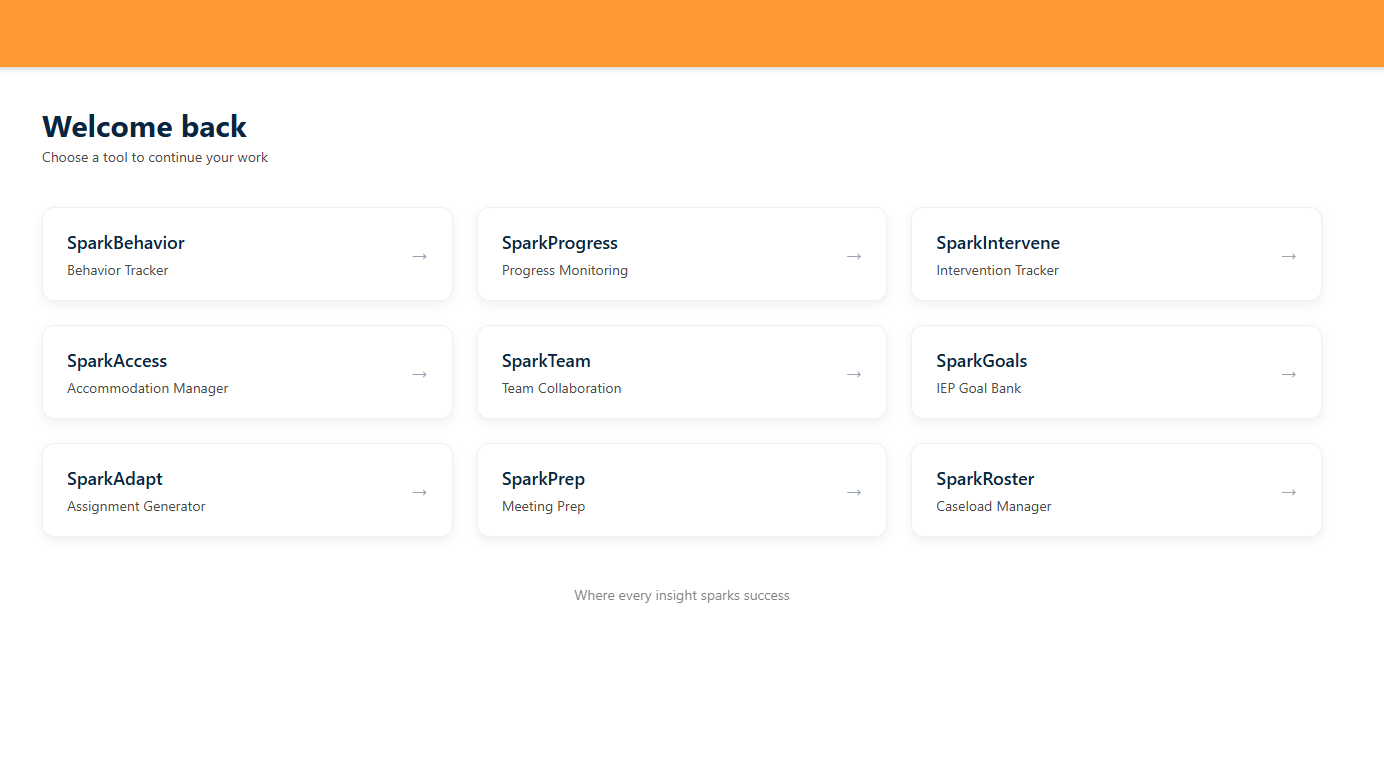This screenshot has width=1384, height=763.
Task: Open the SparkProgress Progress Monitoring tool
Action: pyautogui.click(x=681, y=254)
